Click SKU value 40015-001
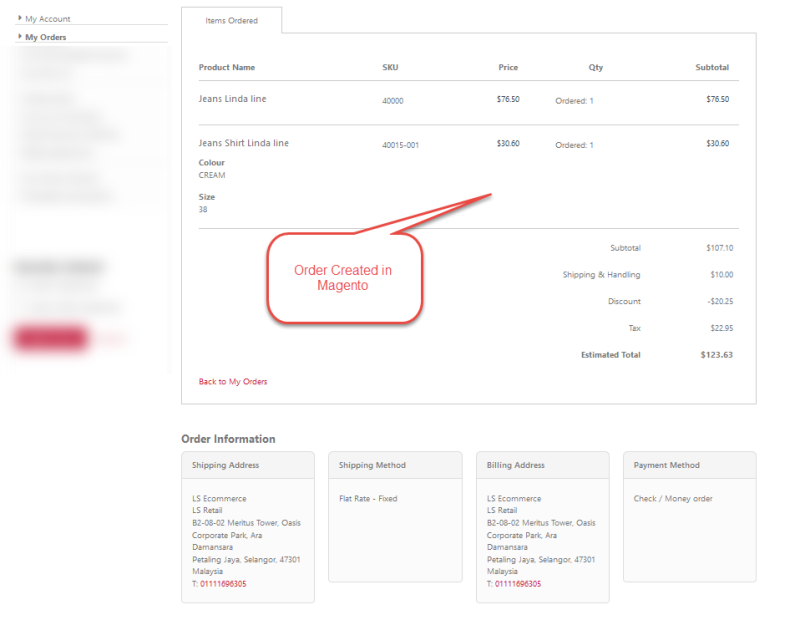Screen dimensions: 800x620 (x=401, y=145)
